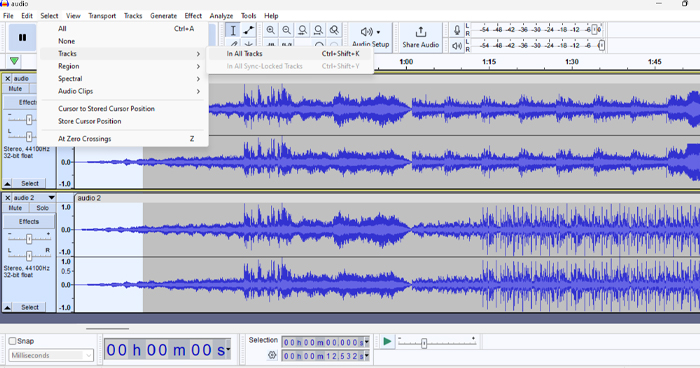This screenshot has width=700, height=368.
Task: Click the green timeline playhead arrow
Action: coord(14,61)
